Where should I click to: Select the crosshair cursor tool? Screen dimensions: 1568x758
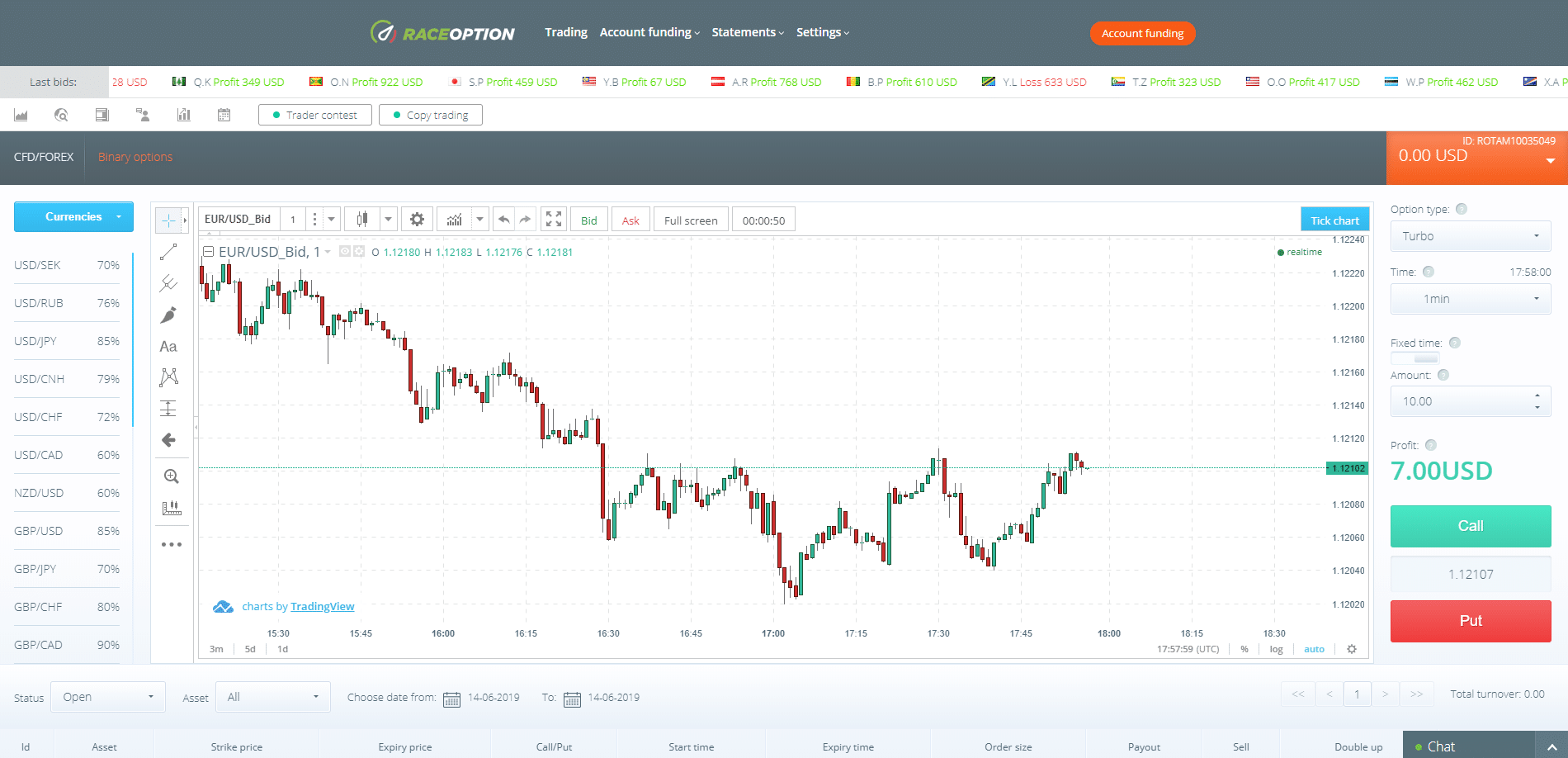(x=168, y=220)
